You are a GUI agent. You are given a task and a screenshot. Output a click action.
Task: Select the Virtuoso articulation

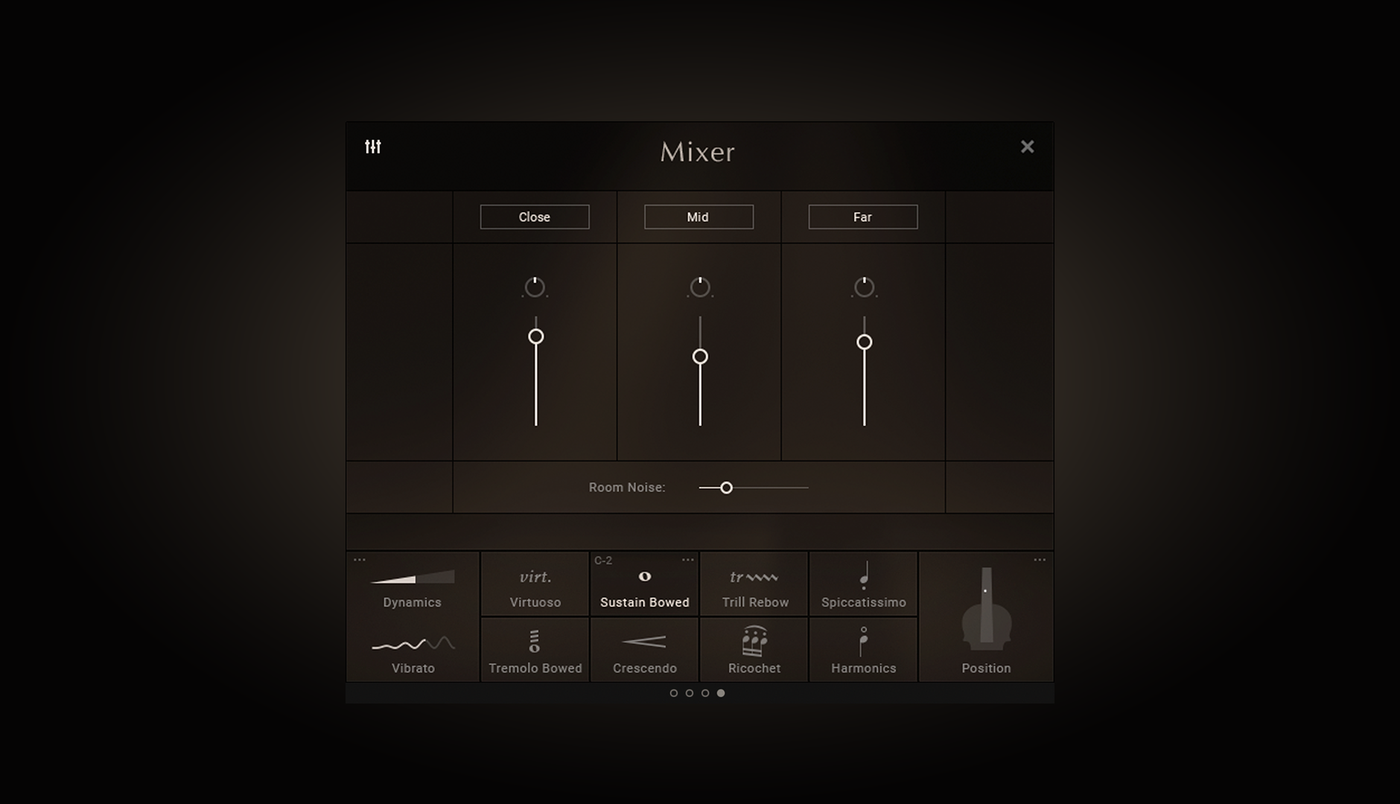point(535,584)
